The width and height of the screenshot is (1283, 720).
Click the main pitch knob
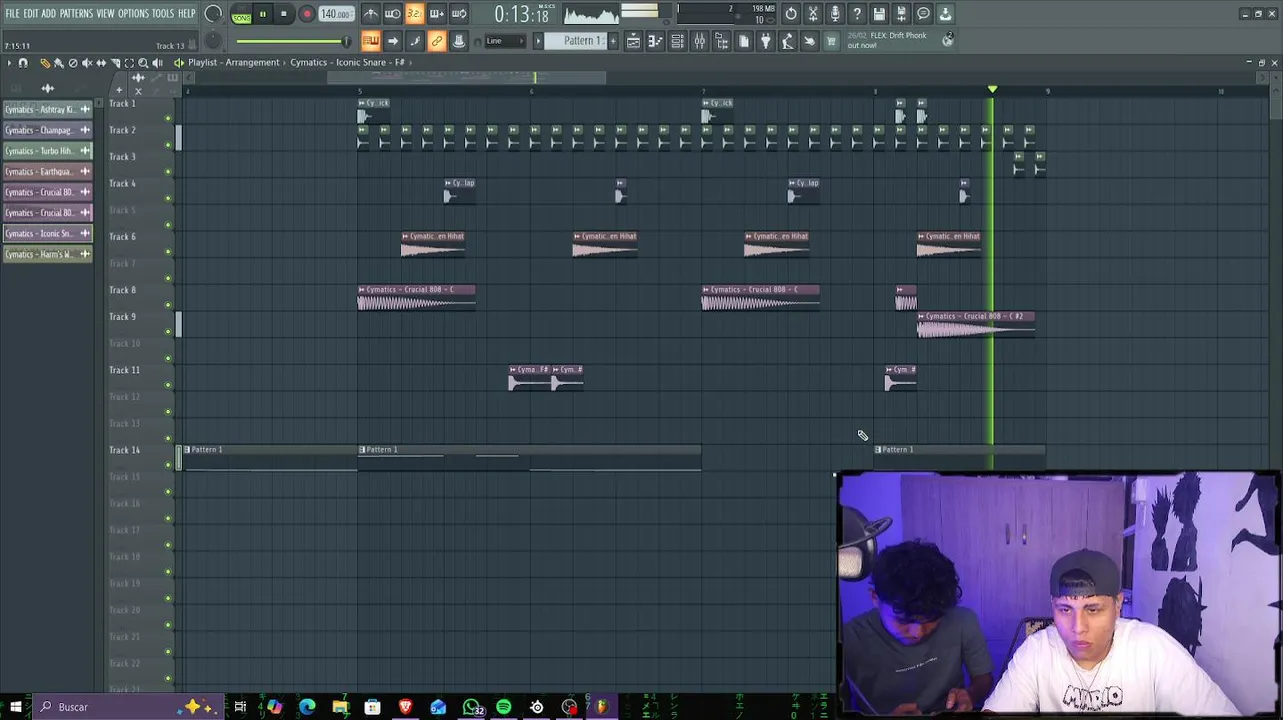[x=213, y=41]
